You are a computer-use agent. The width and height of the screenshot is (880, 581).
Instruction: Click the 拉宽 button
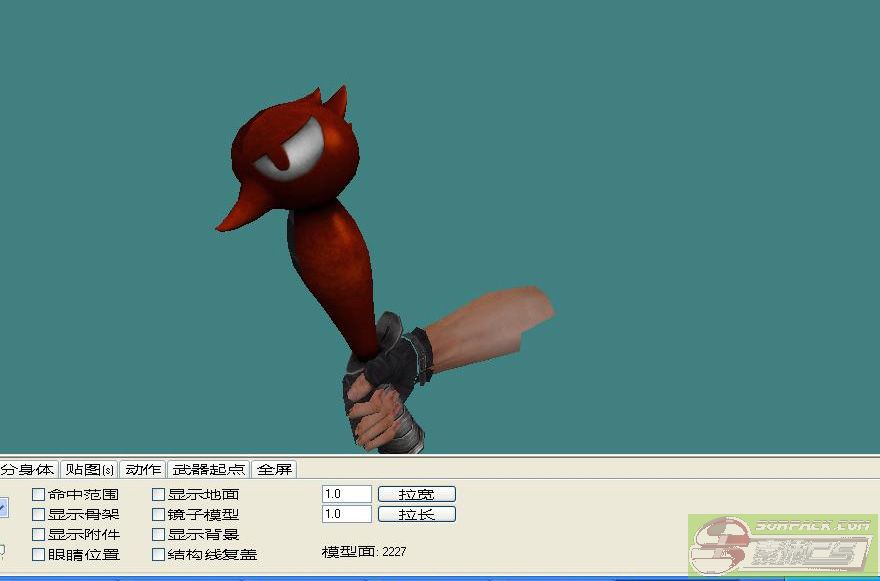[416, 494]
